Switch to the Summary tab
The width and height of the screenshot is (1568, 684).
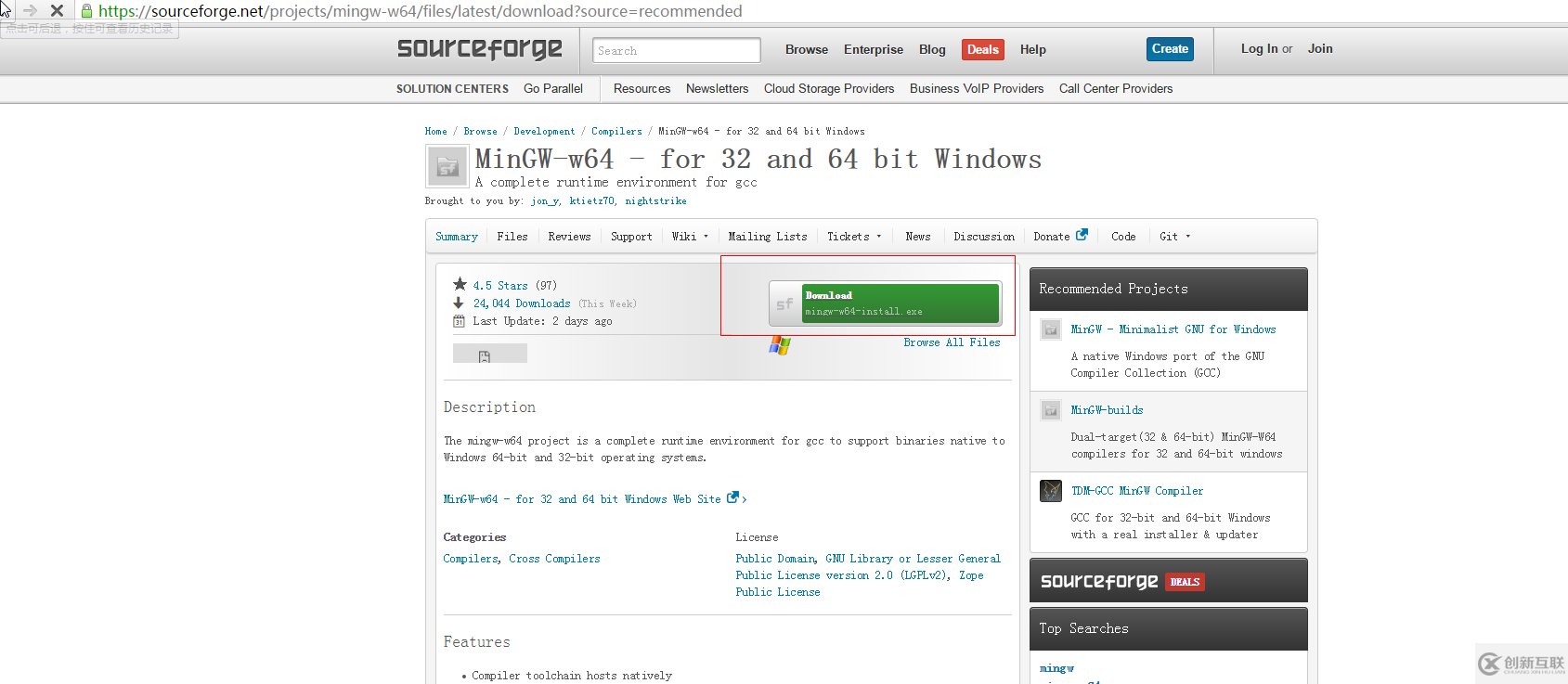tap(457, 237)
